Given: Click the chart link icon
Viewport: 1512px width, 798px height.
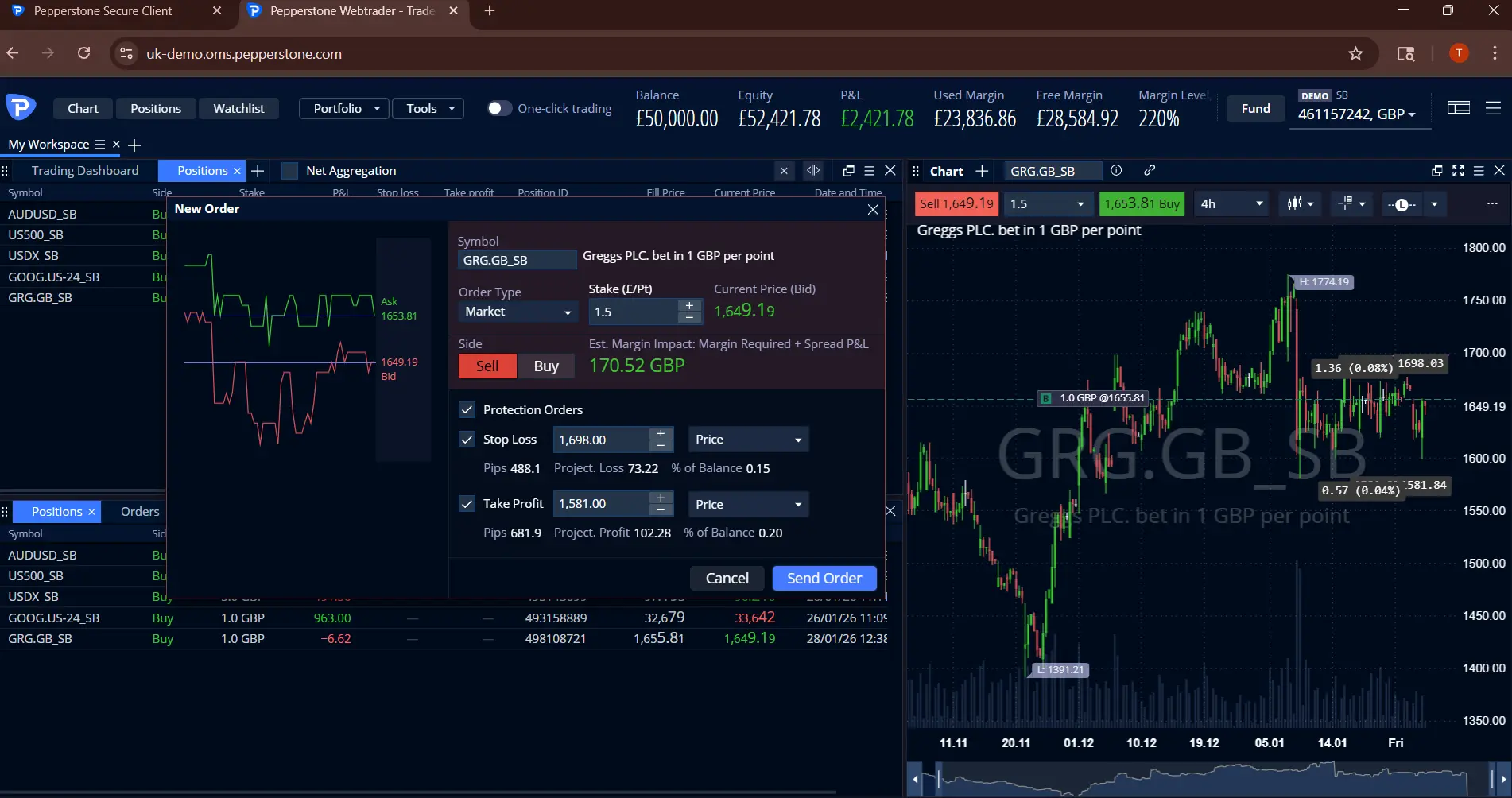Looking at the screenshot, I should (1150, 171).
